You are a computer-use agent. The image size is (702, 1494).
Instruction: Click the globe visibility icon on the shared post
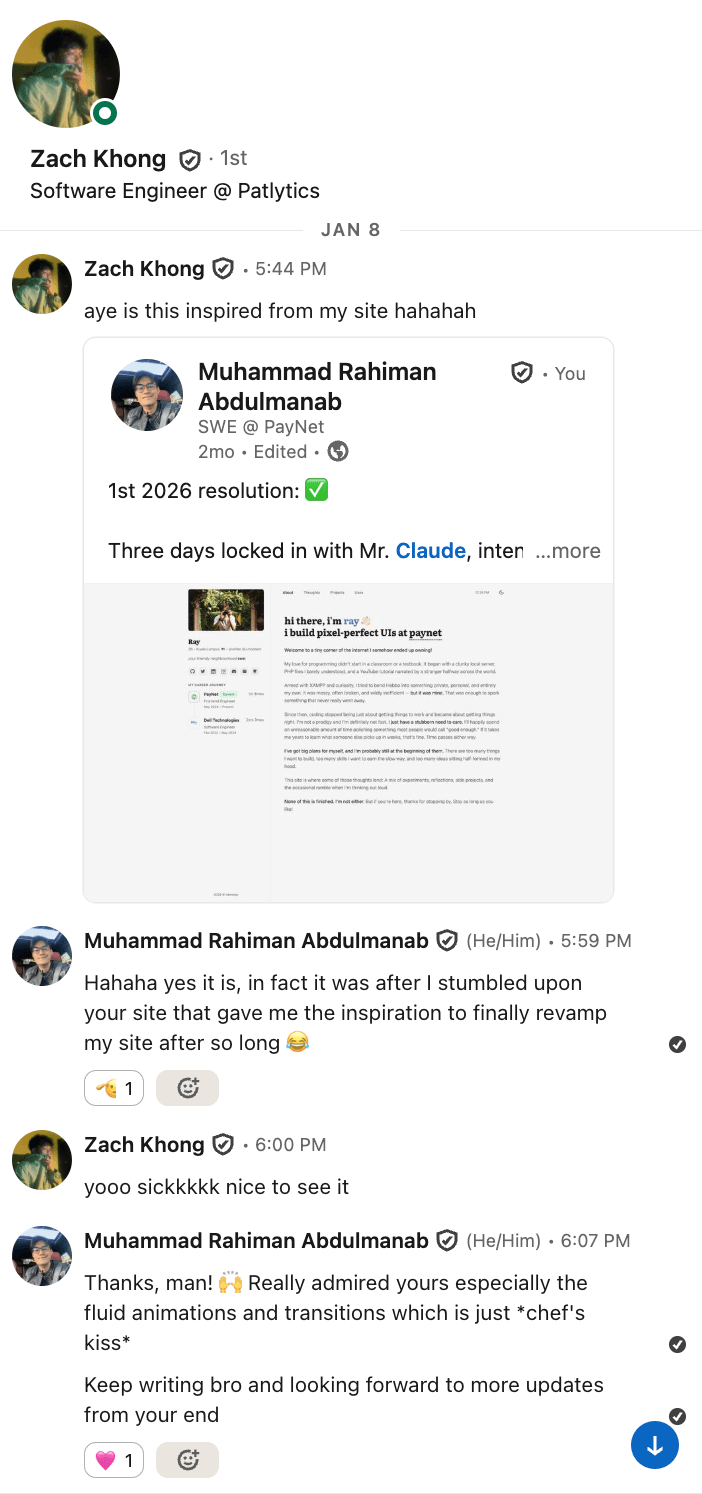pyautogui.click(x=338, y=451)
